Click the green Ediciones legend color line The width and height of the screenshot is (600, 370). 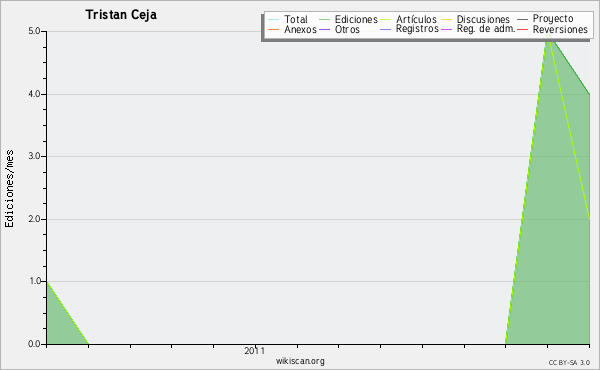(x=324, y=19)
